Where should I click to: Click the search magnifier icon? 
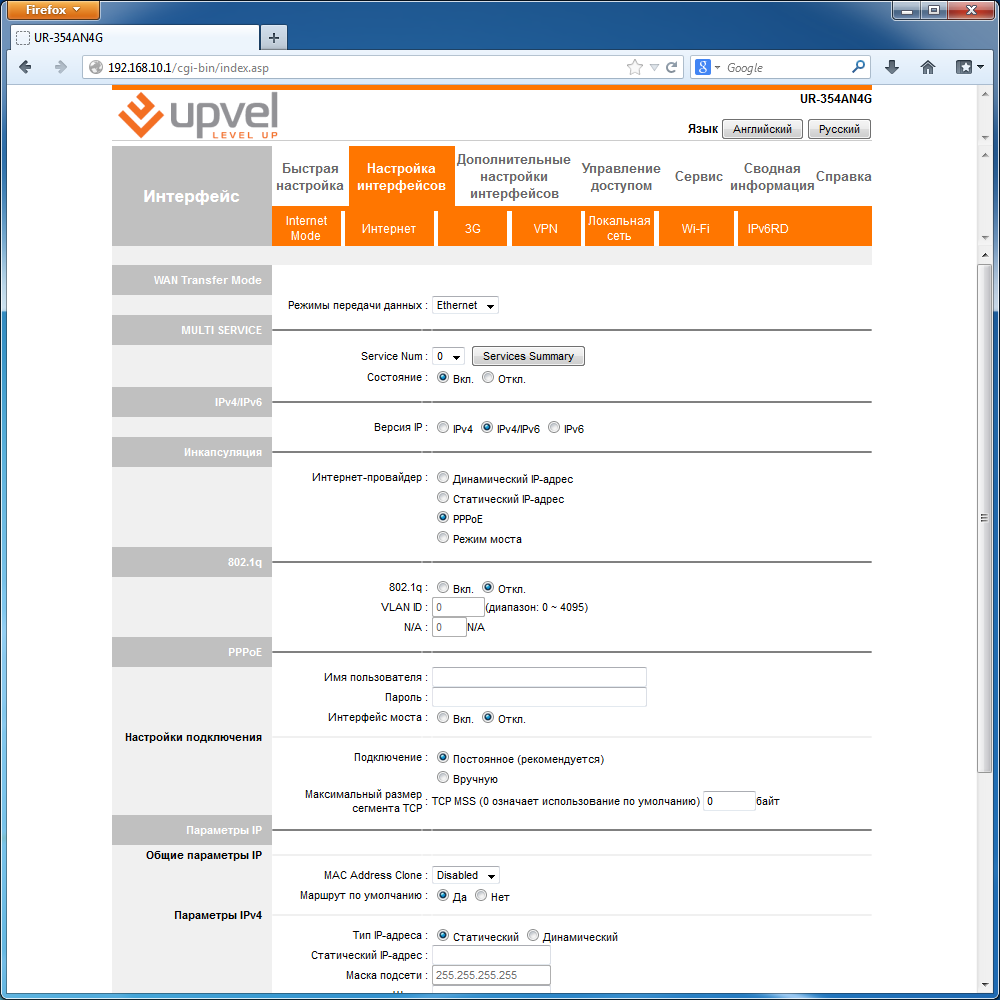pyautogui.click(x=858, y=66)
